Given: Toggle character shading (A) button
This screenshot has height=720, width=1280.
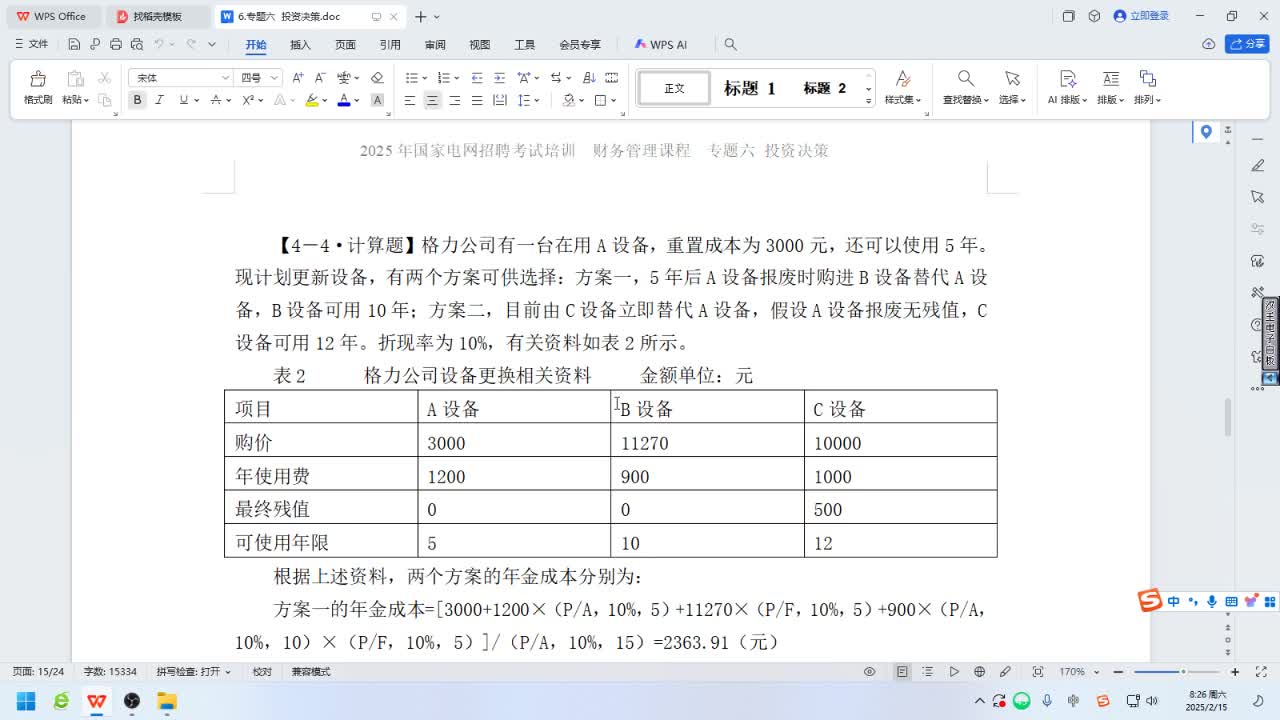Looking at the screenshot, I should [x=377, y=100].
